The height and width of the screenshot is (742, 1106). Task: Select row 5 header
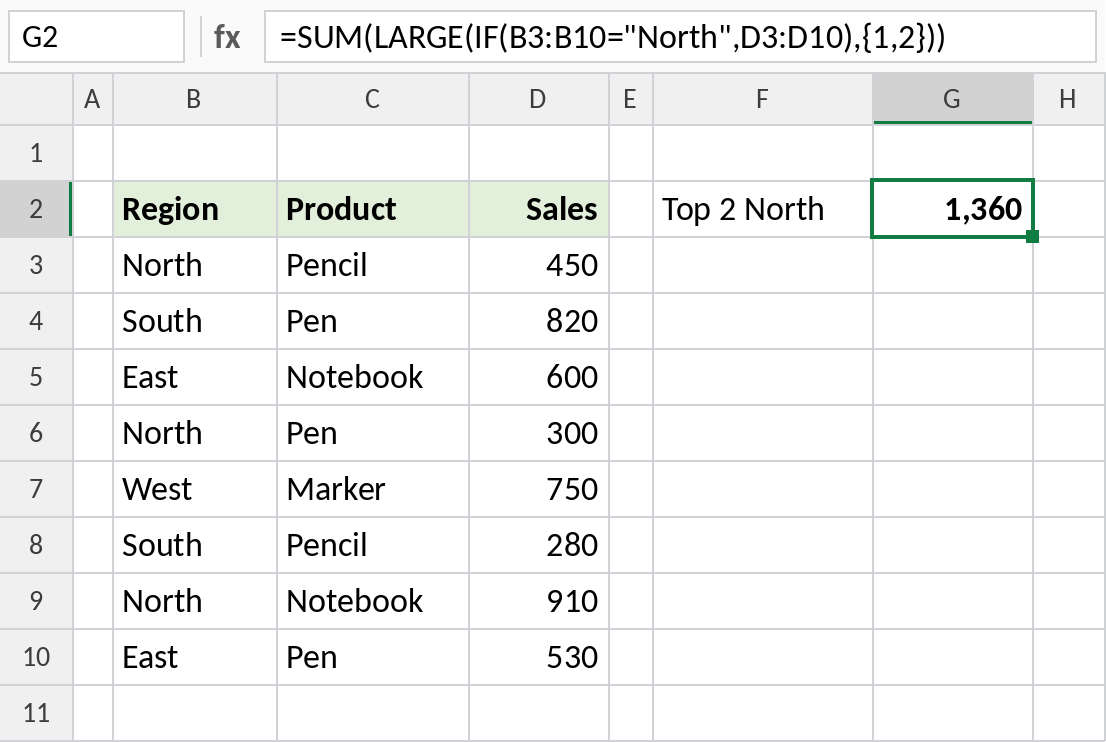point(36,377)
